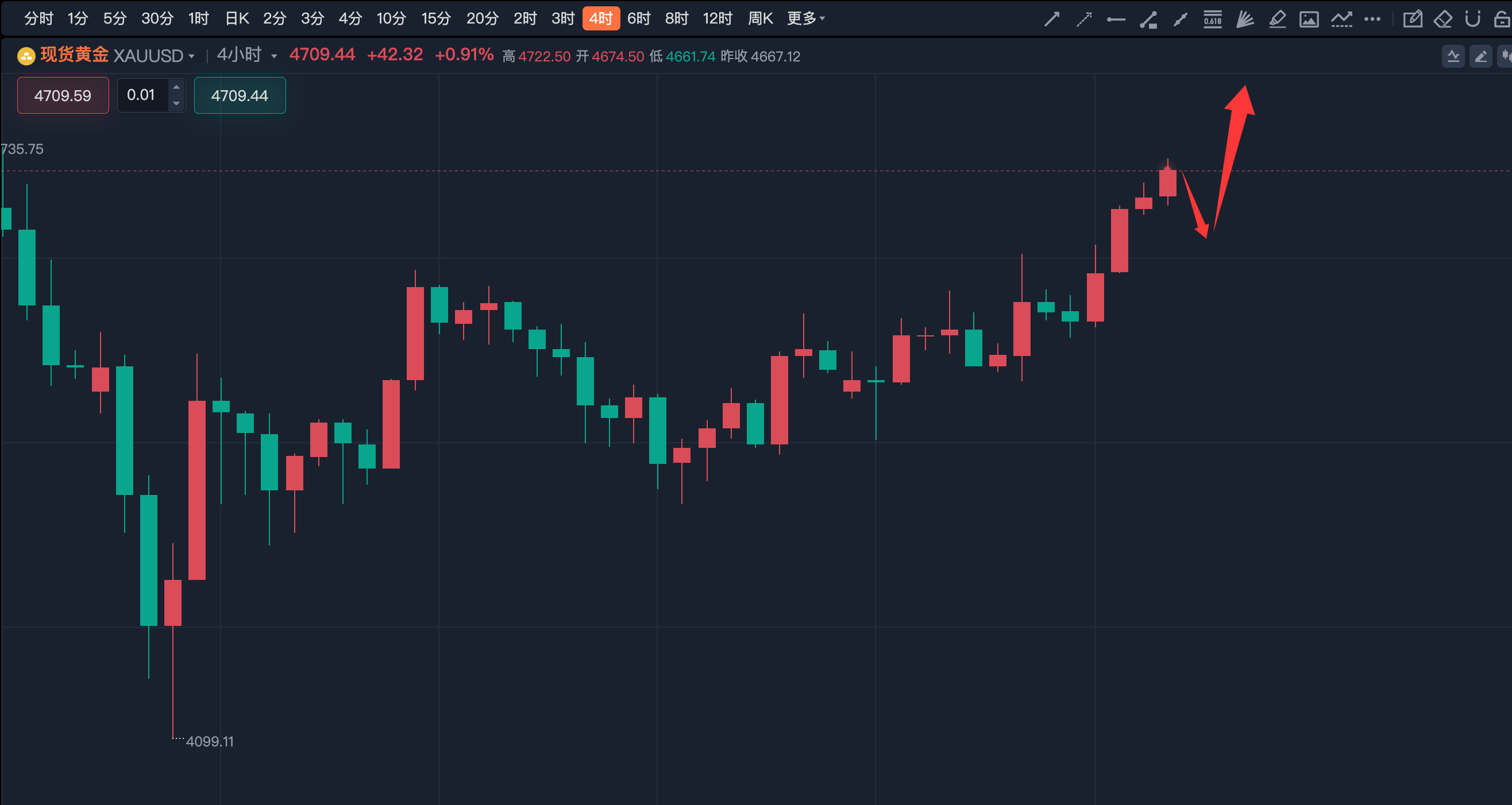
Task: Activate the eraser to remove drawings
Action: [x=1442, y=18]
